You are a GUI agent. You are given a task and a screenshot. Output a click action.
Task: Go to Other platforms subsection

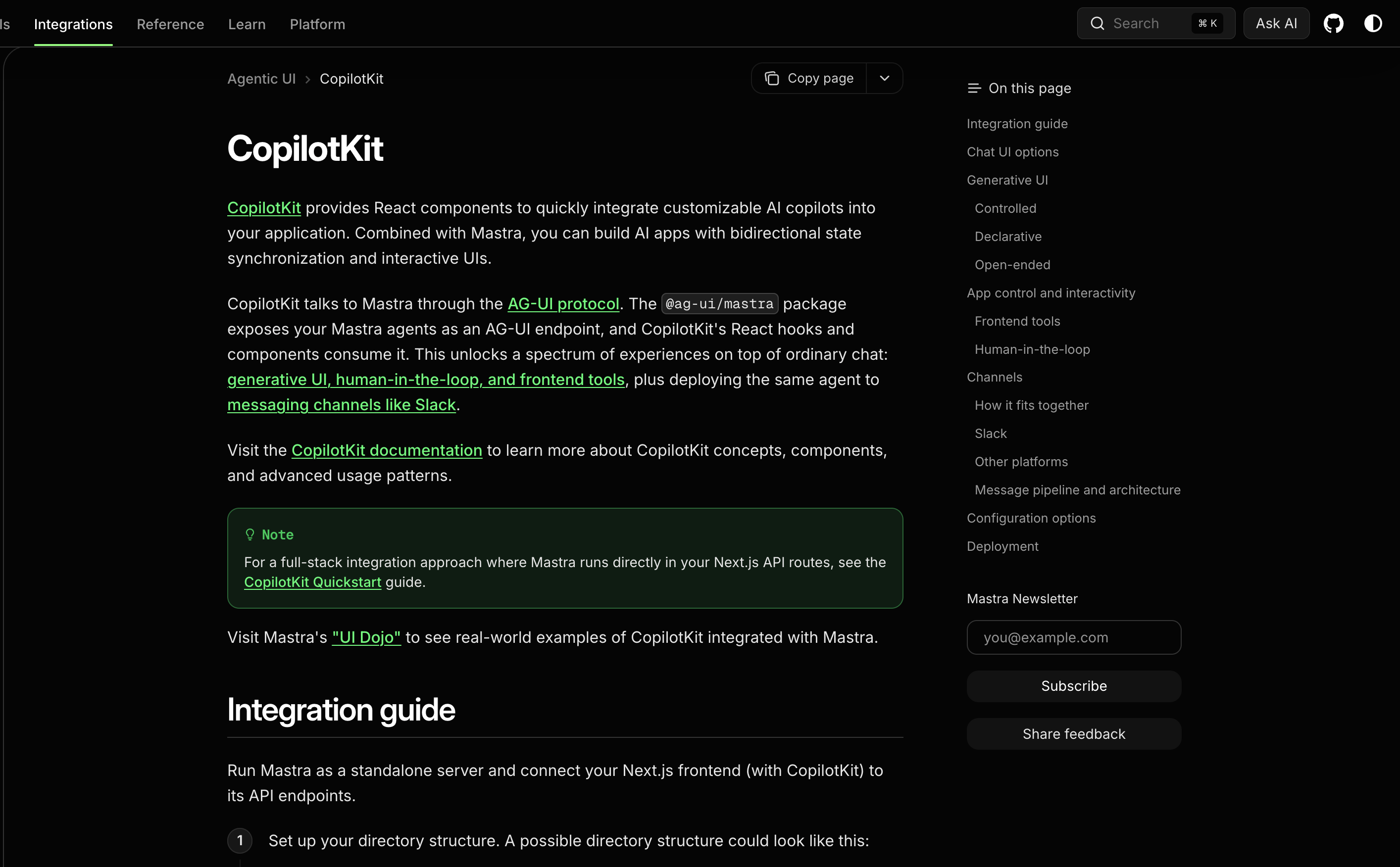tap(1021, 462)
